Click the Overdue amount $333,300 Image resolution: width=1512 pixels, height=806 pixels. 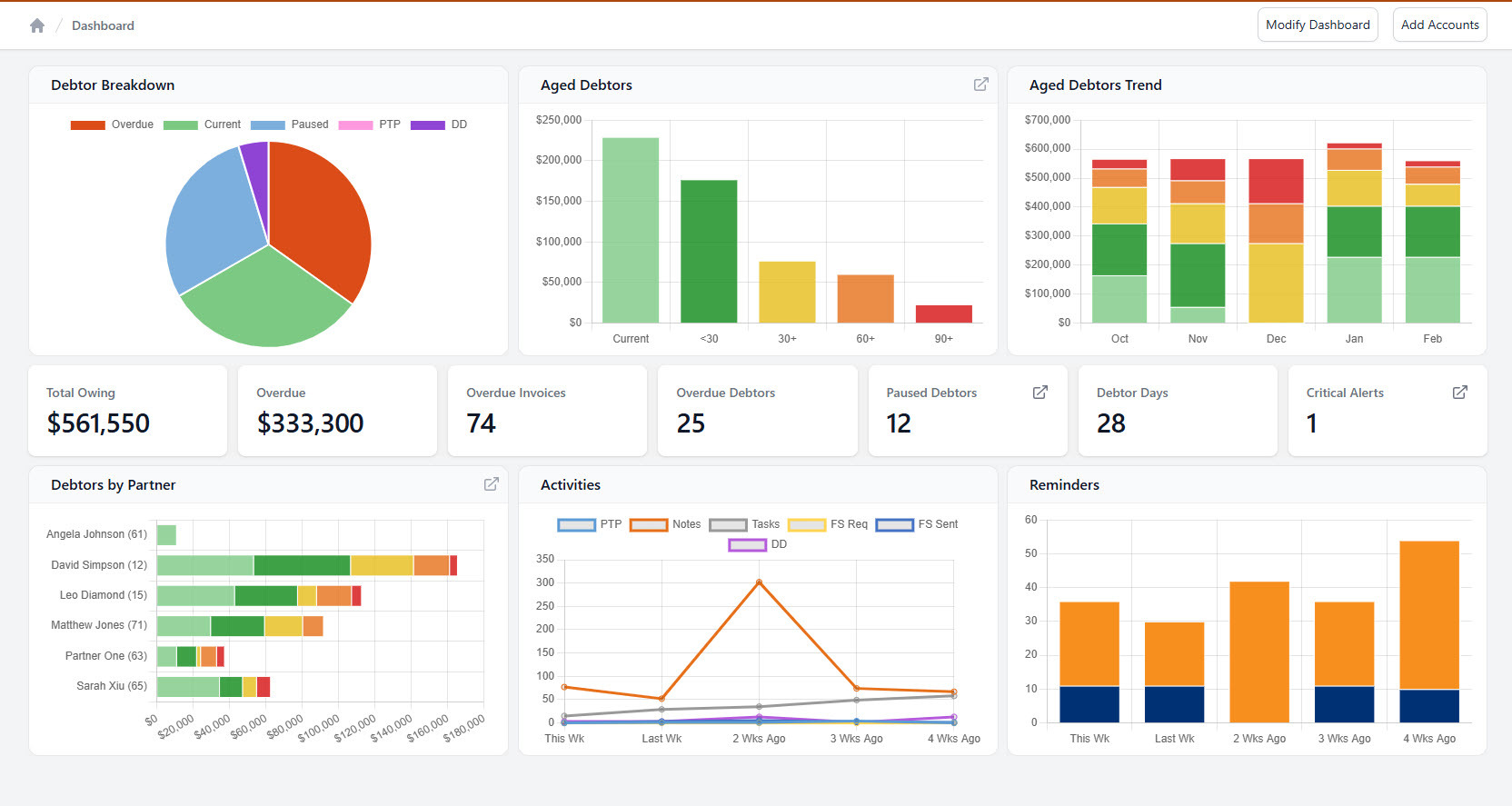pos(310,423)
